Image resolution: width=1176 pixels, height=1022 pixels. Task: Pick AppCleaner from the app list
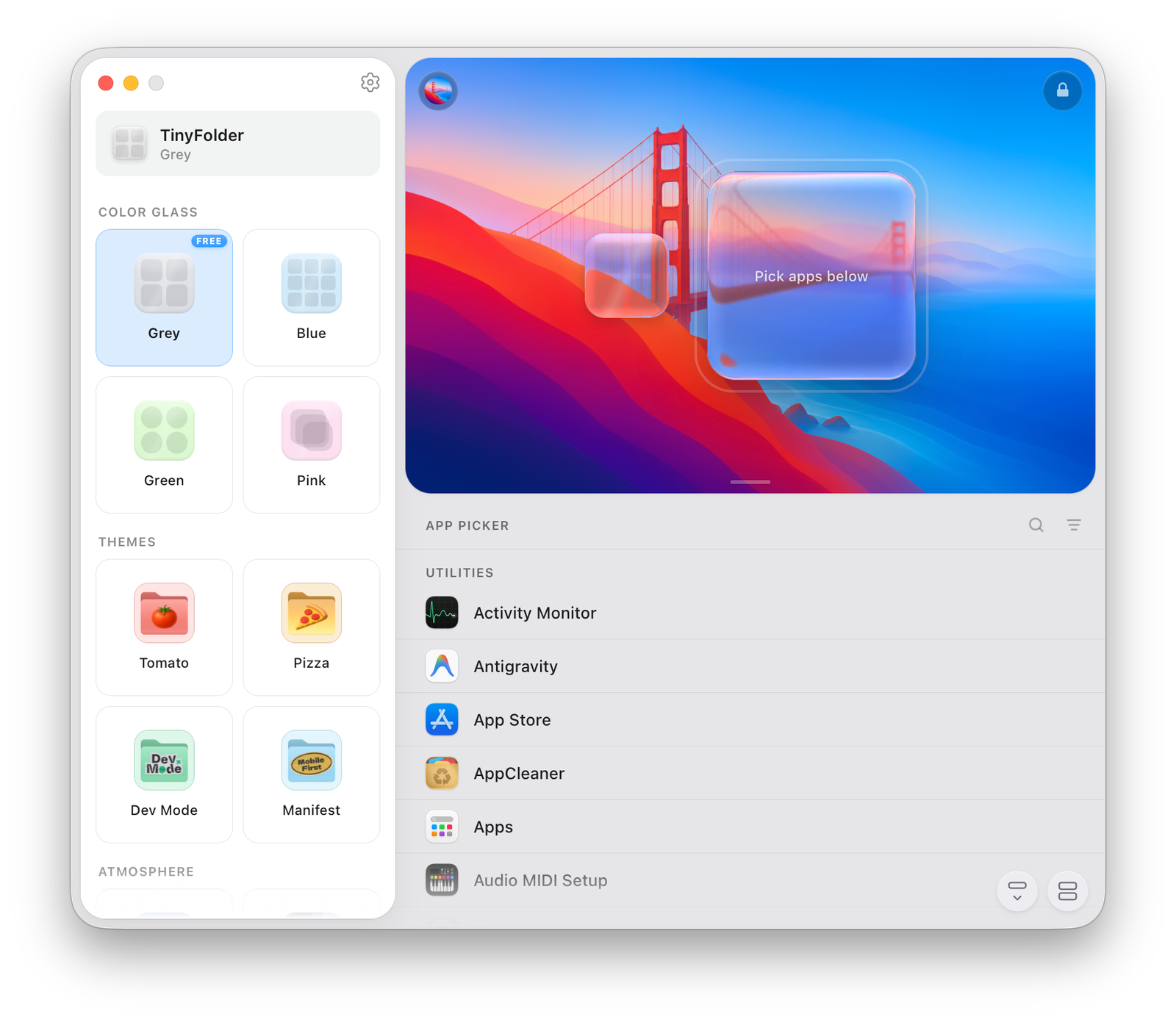click(750, 774)
